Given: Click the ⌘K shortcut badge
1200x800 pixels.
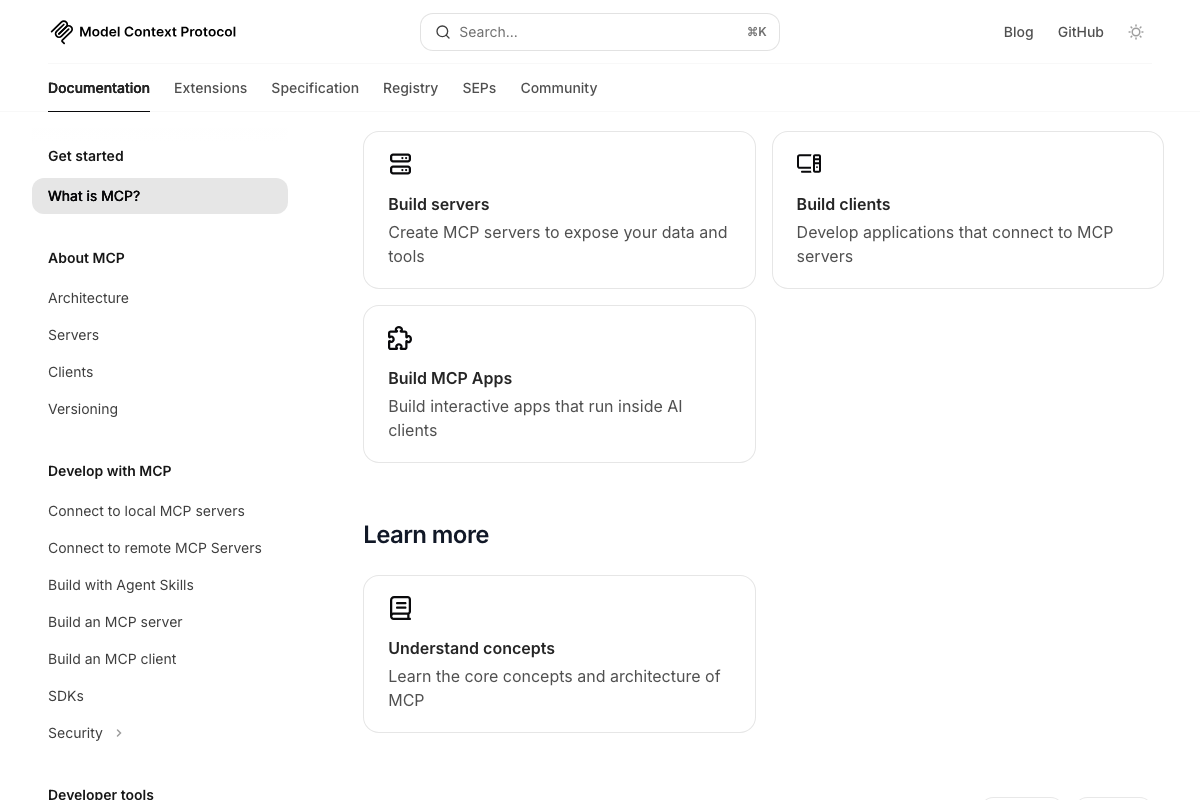Looking at the screenshot, I should [x=757, y=32].
